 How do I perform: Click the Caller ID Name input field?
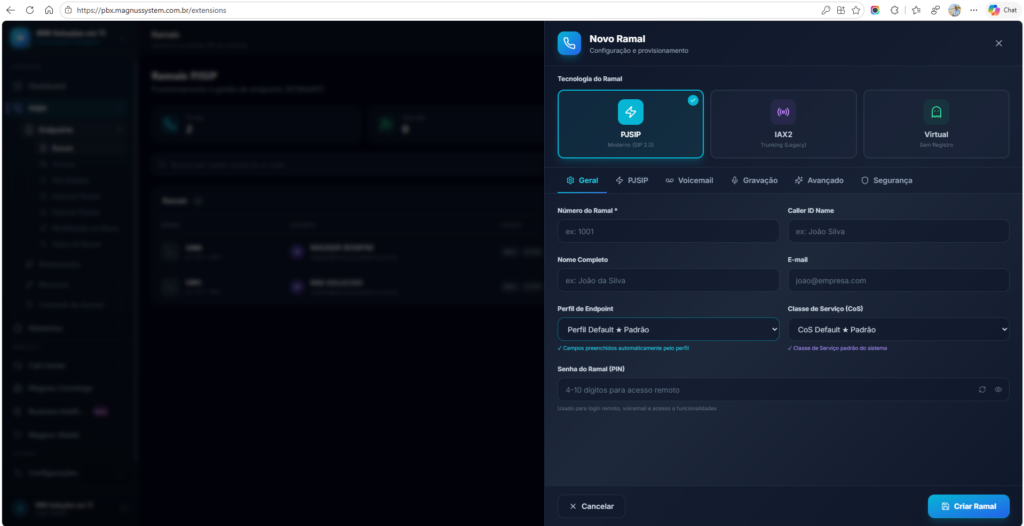point(899,231)
